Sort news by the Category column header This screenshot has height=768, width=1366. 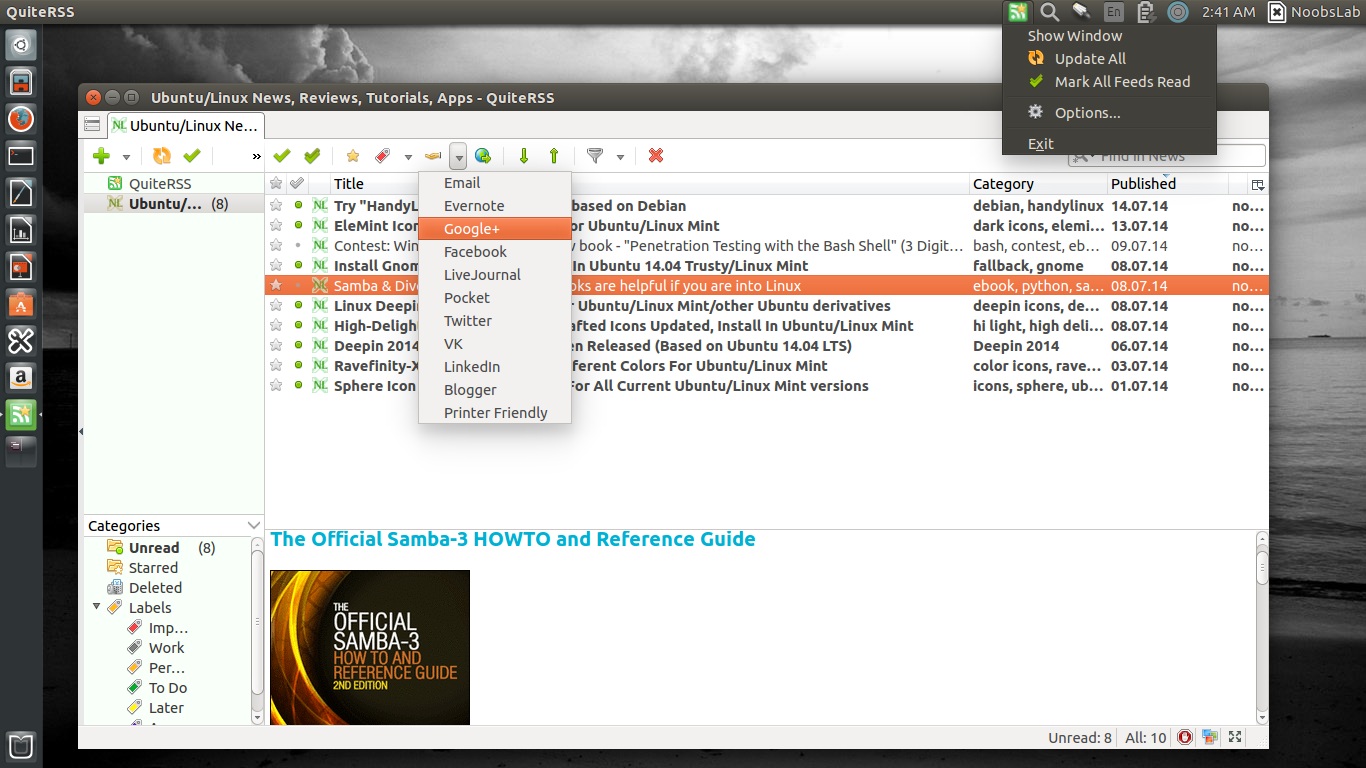(1039, 184)
